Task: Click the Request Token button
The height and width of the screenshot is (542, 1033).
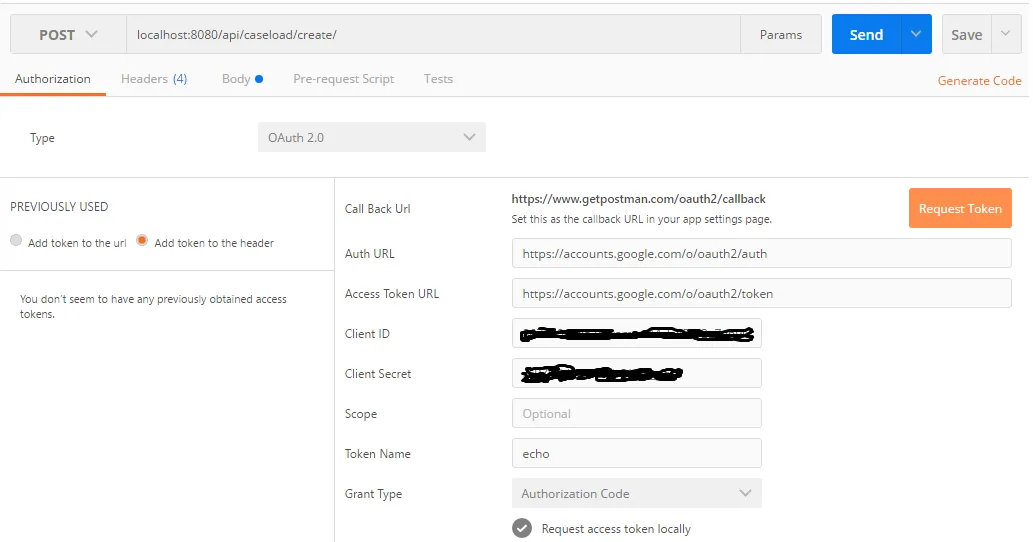Action: [x=959, y=209]
